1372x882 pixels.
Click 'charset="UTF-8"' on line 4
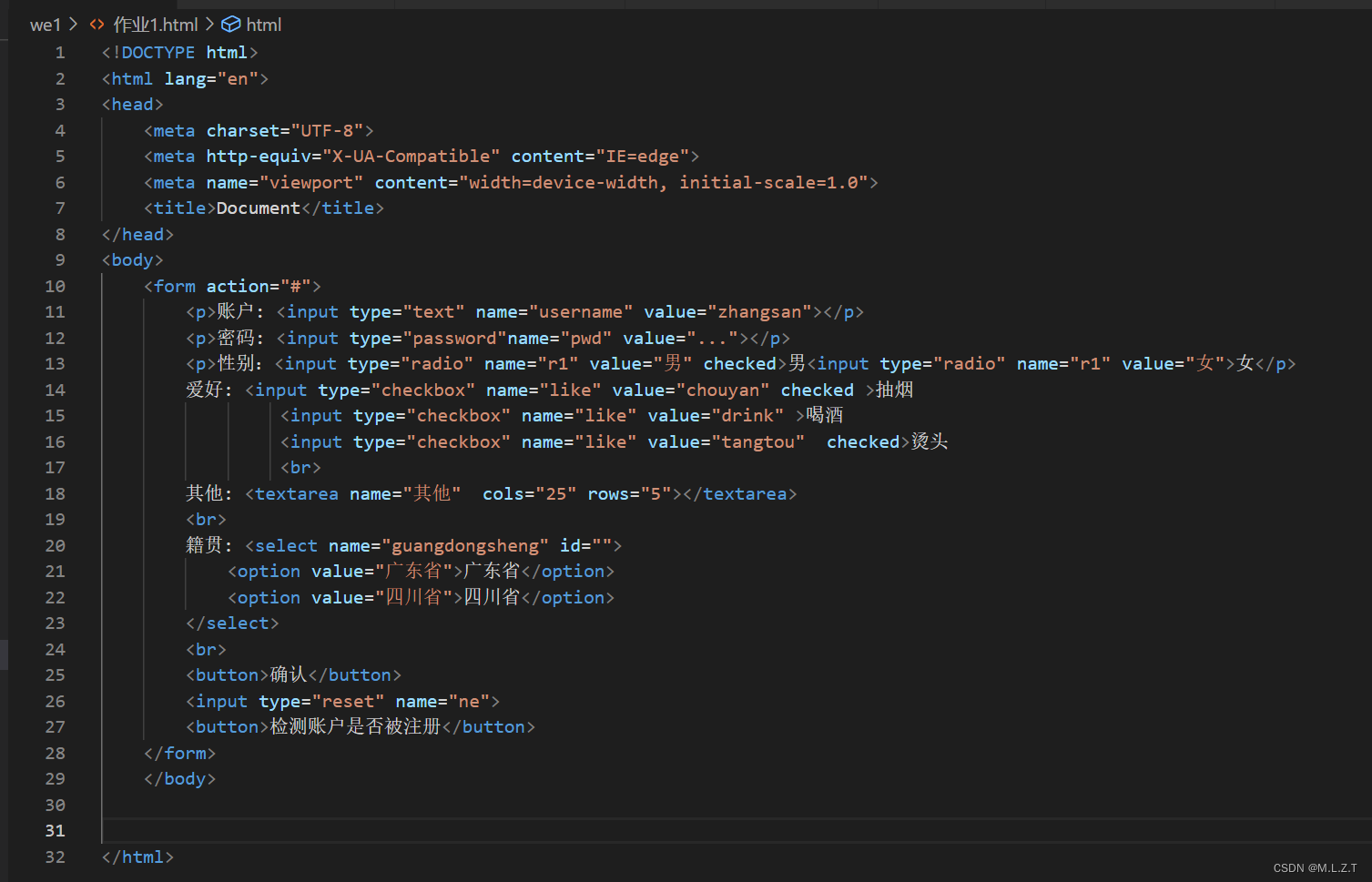click(x=285, y=131)
